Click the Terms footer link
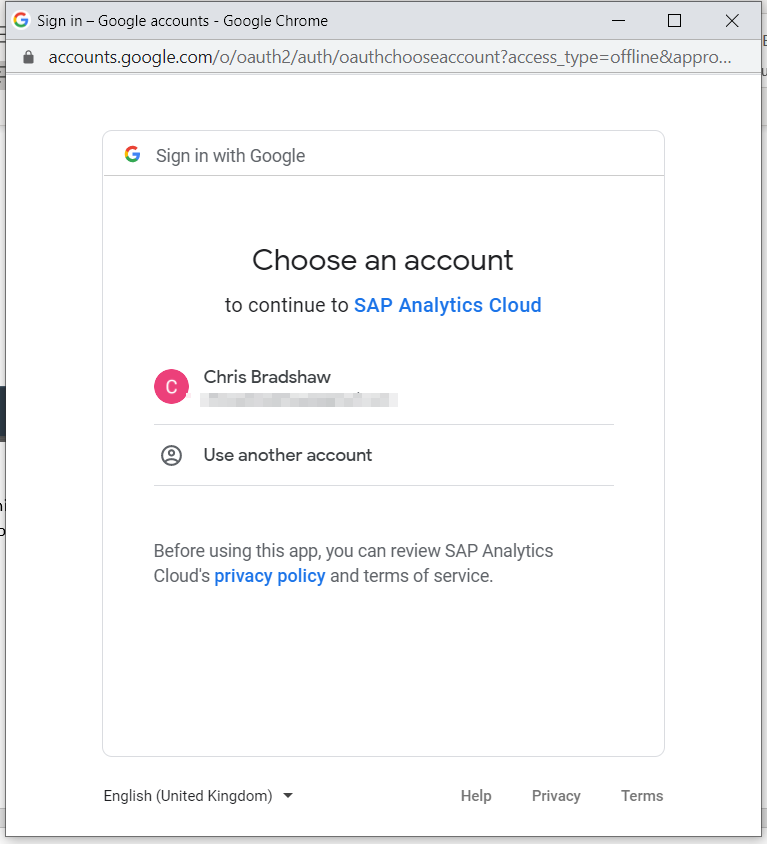 (642, 796)
